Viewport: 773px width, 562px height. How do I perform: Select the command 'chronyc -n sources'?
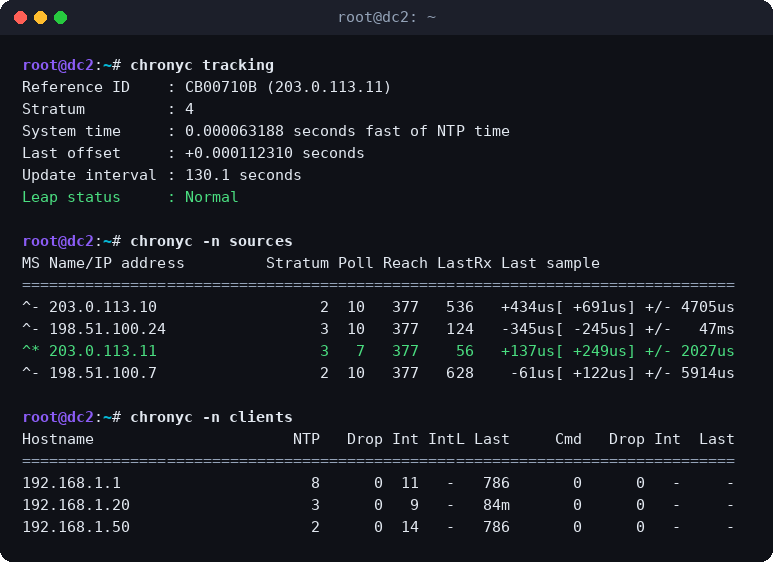pos(211,241)
